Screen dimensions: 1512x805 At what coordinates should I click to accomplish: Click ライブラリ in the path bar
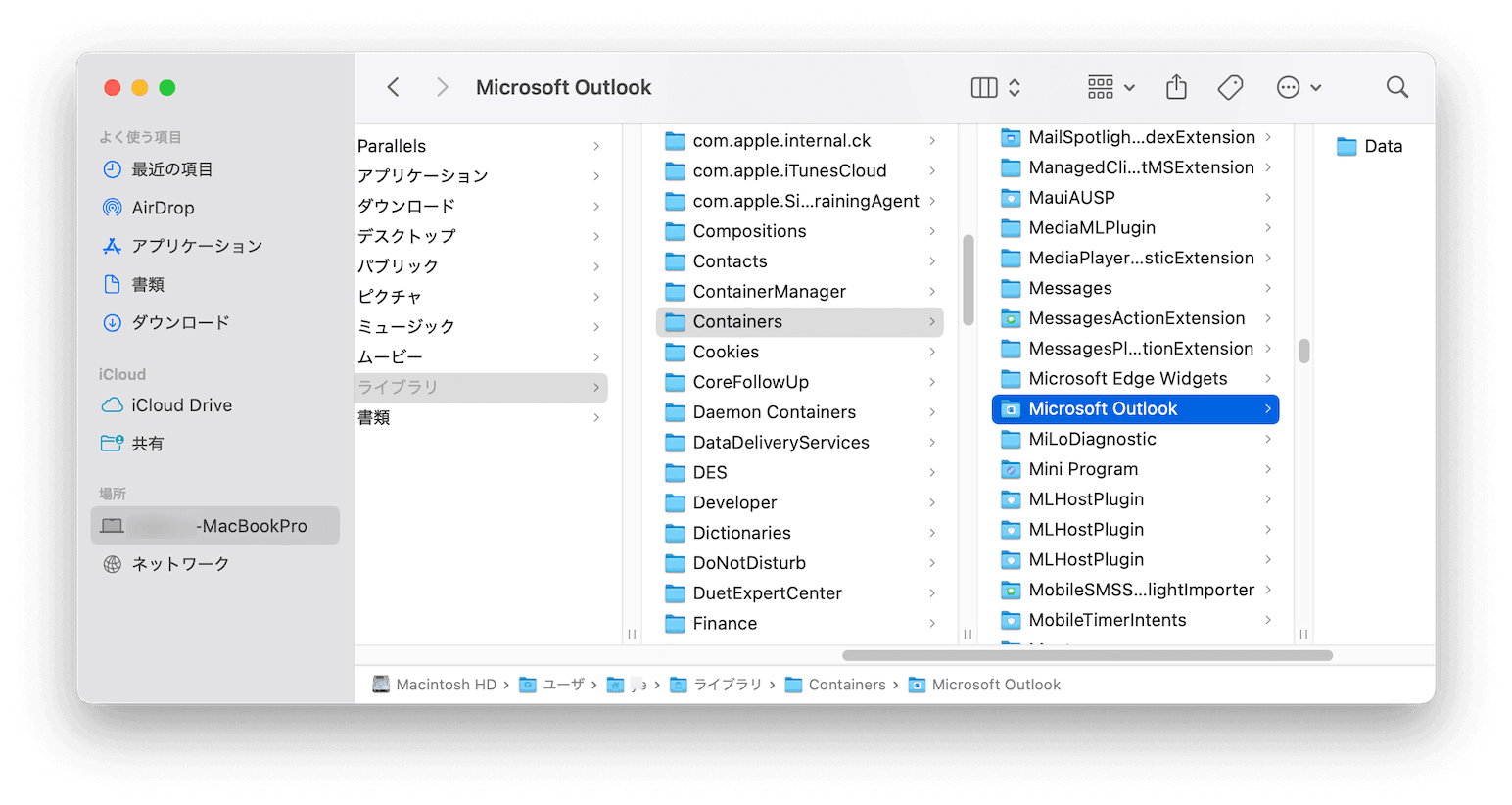point(716,685)
